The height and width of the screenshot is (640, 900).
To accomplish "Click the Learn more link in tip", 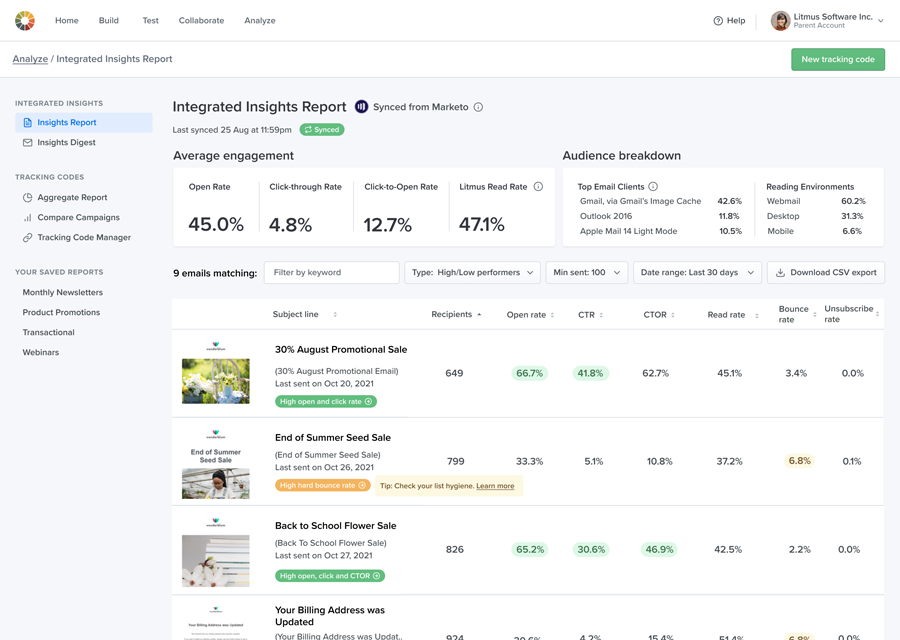I will [x=495, y=486].
